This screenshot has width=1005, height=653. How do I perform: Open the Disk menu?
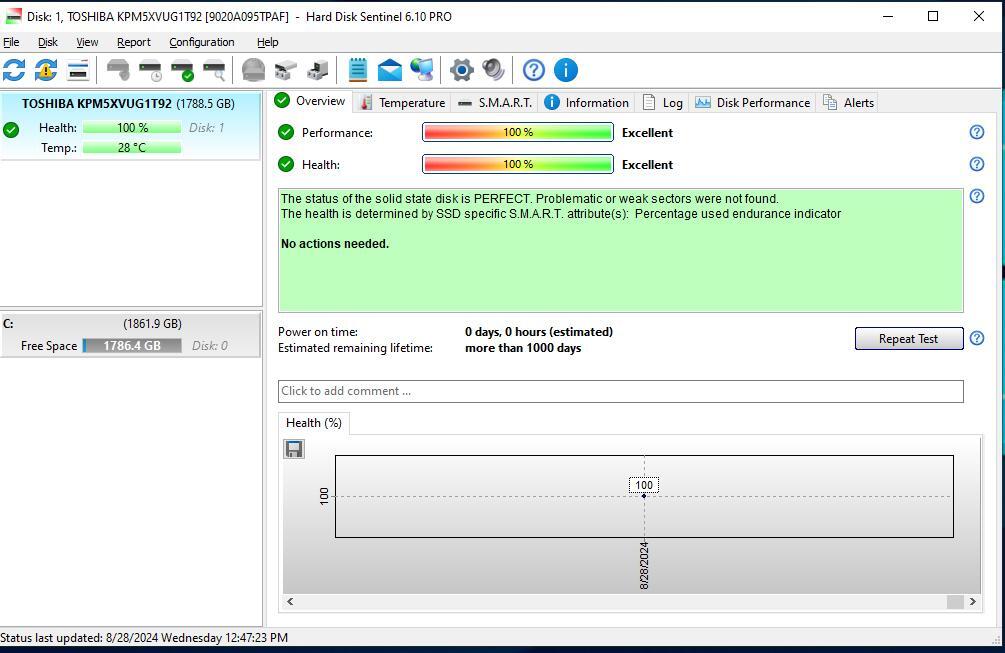click(47, 42)
